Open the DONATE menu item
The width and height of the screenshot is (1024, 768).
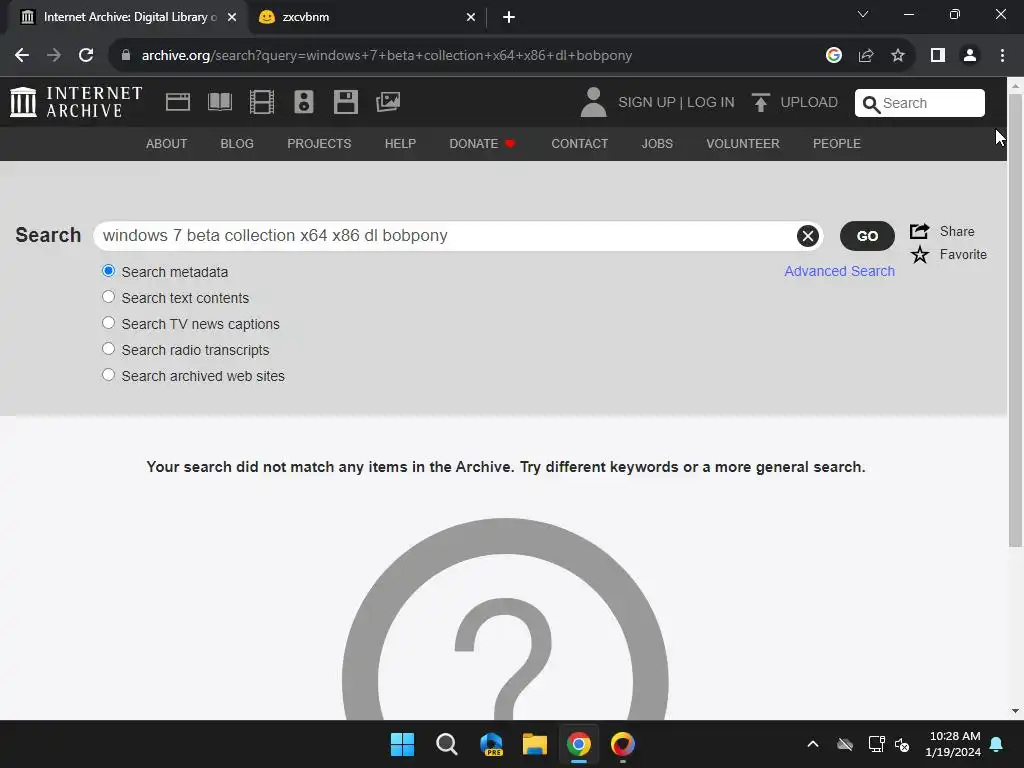point(483,144)
